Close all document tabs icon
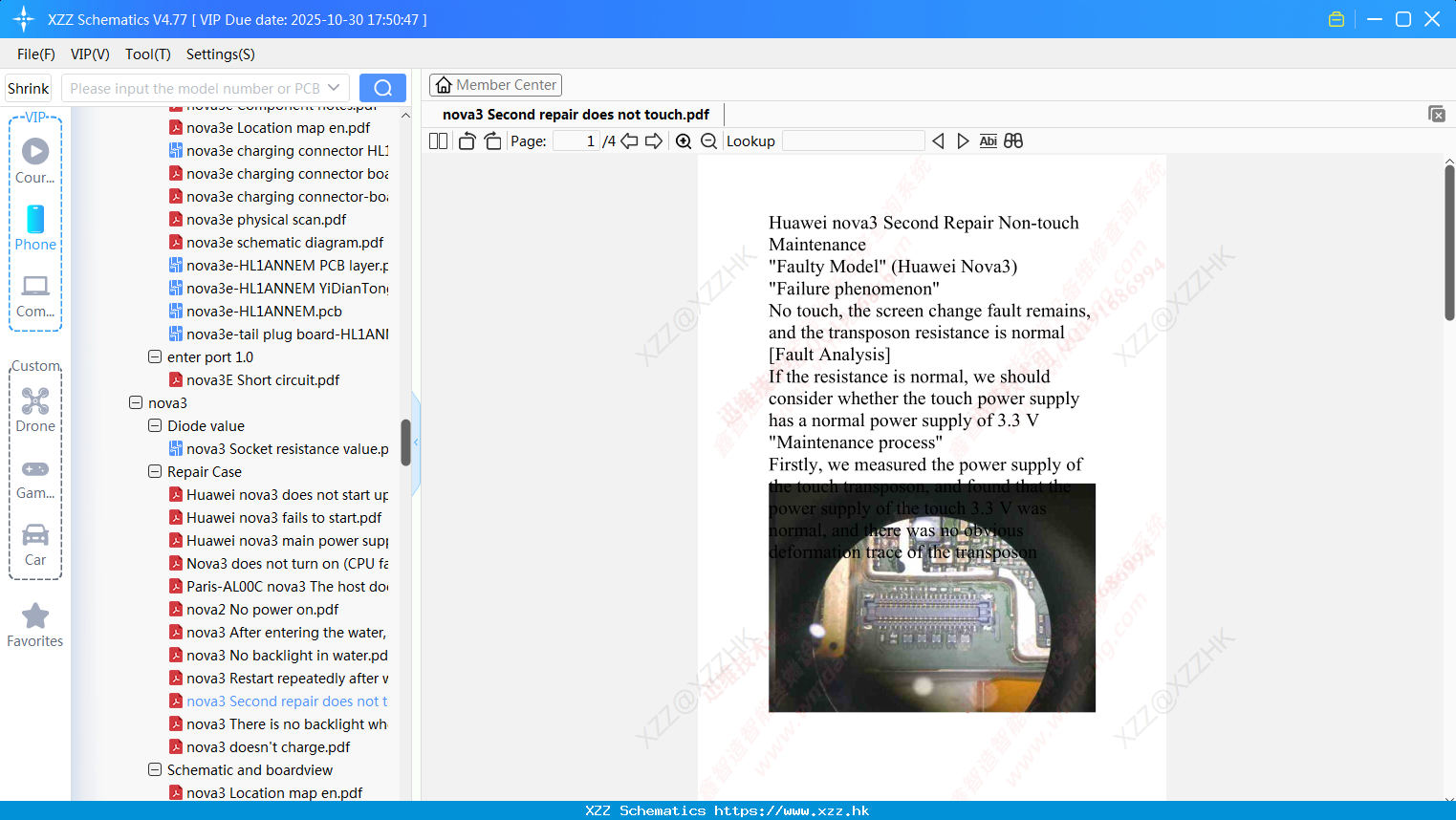The image size is (1456, 820). [x=1437, y=114]
